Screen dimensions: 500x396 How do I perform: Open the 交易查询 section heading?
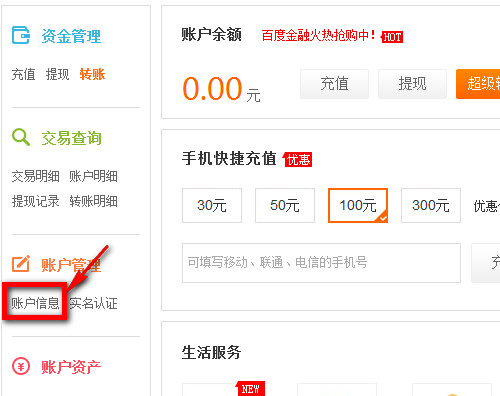click(x=71, y=138)
